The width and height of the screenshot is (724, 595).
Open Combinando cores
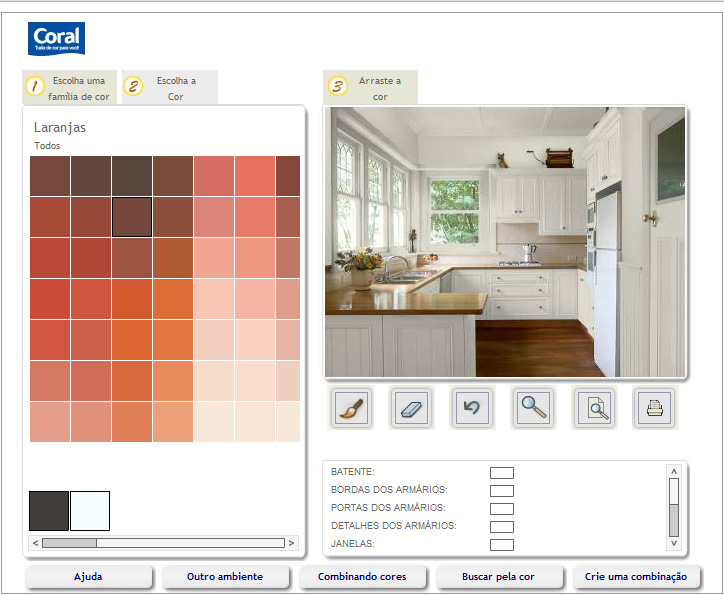pos(362,577)
